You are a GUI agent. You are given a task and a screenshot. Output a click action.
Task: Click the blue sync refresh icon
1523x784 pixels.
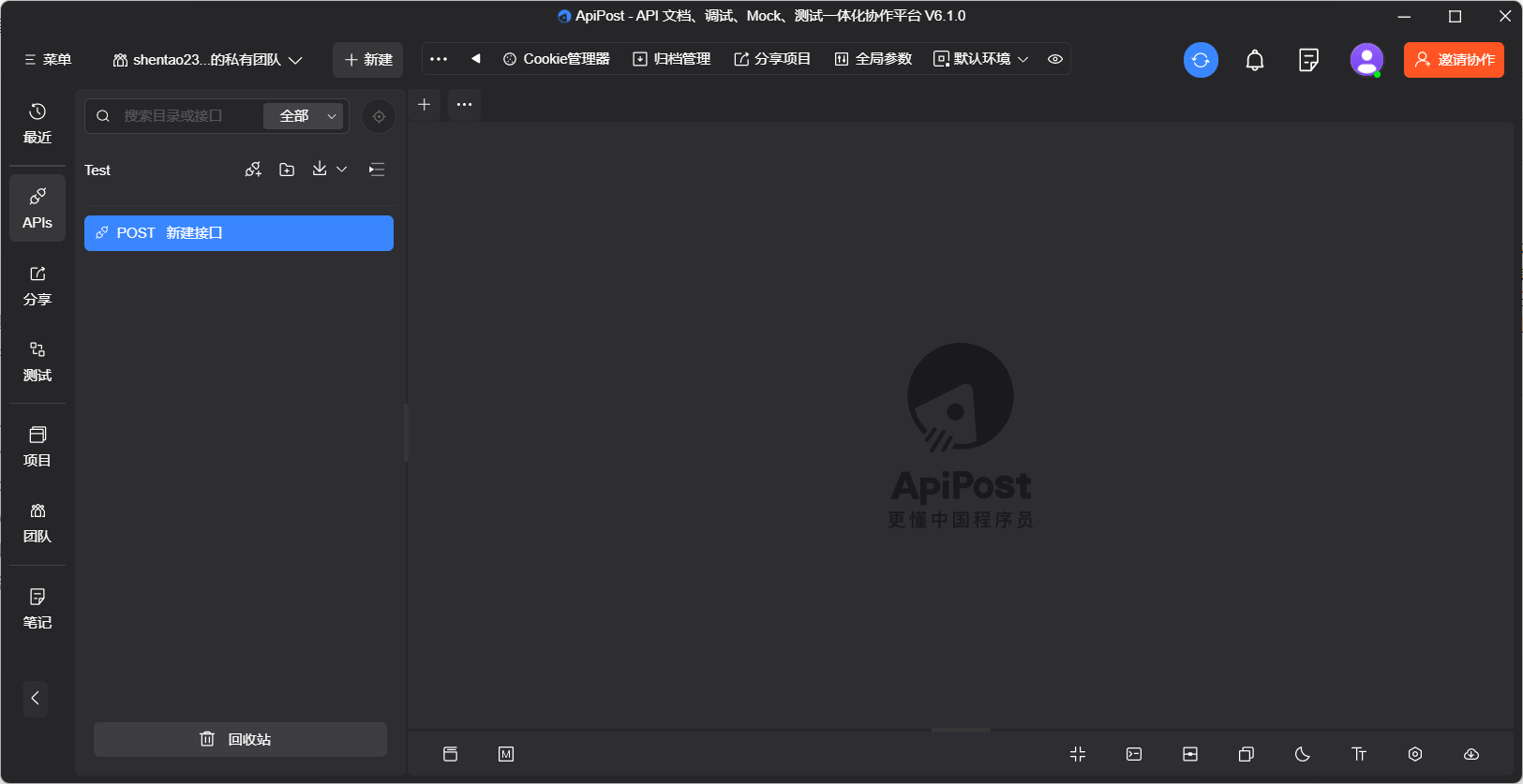[1201, 60]
